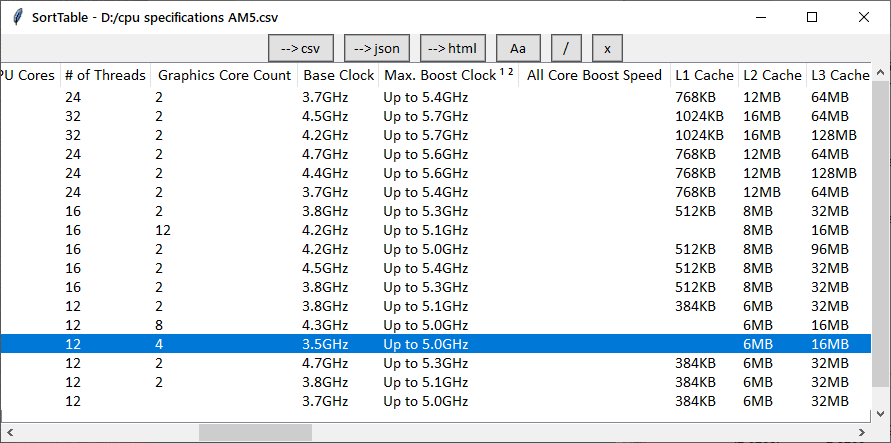891x443 pixels.
Task: Sort by L2 Cache column header
Action: pyautogui.click(x=772, y=75)
